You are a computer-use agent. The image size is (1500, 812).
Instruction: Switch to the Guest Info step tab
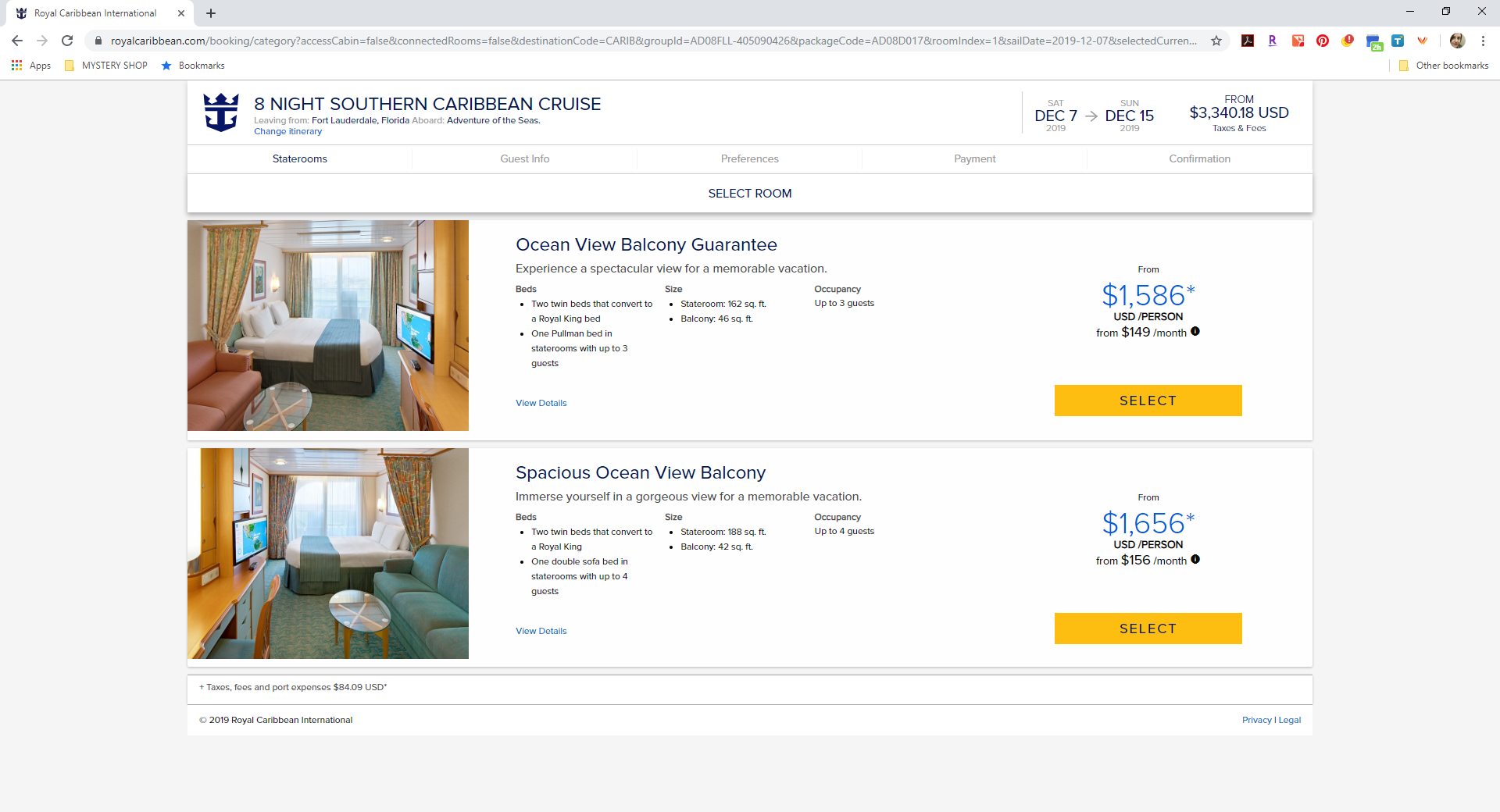pyautogui.click(x=525, y=158)
